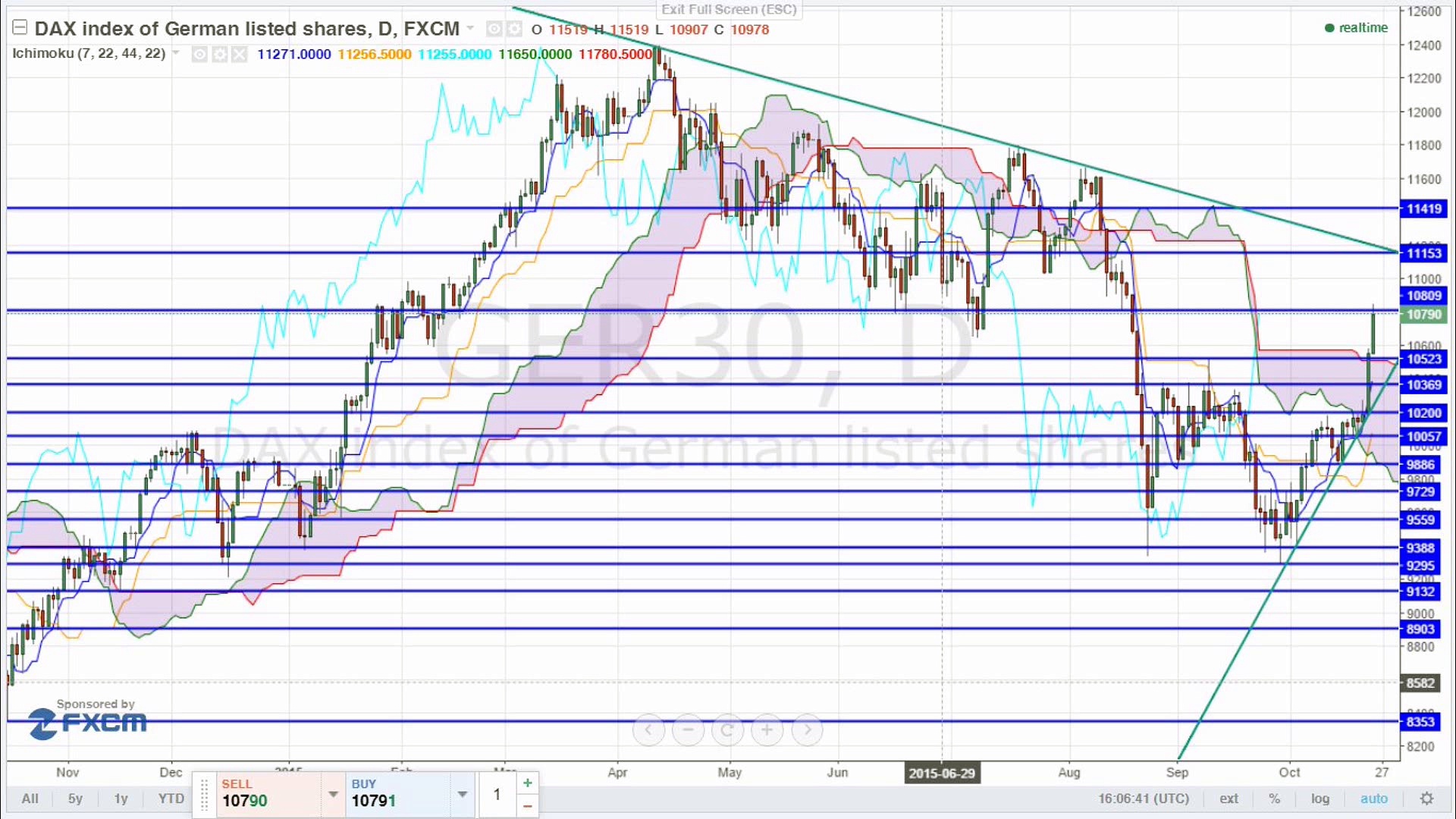The width and height of the screenshot is (1456, 819).
Task: Toggle log scale mode
Action: pos(1320,799)
